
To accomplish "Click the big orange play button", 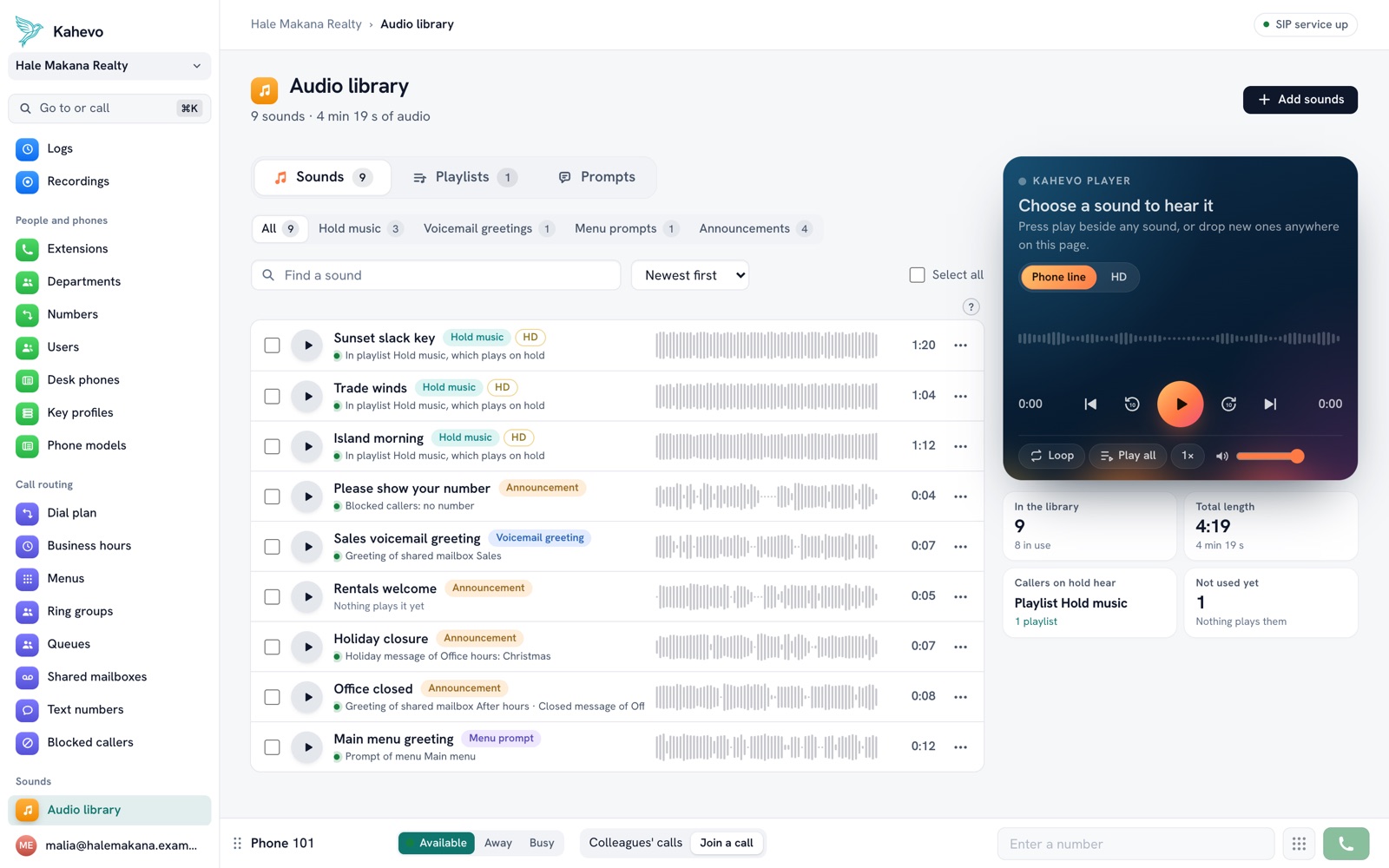I will pyautogui.click(x=1180, y=404).
